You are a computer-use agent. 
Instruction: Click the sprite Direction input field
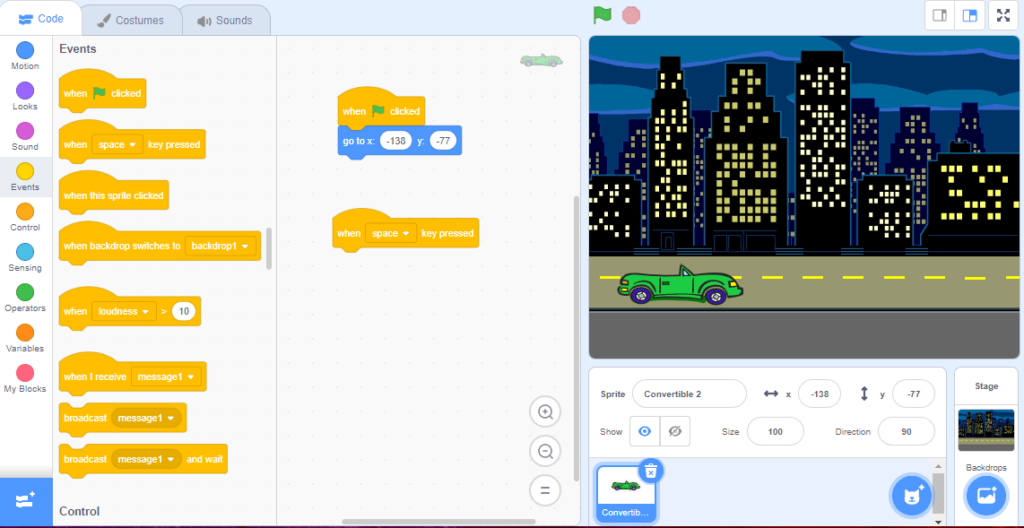point(905,431)
